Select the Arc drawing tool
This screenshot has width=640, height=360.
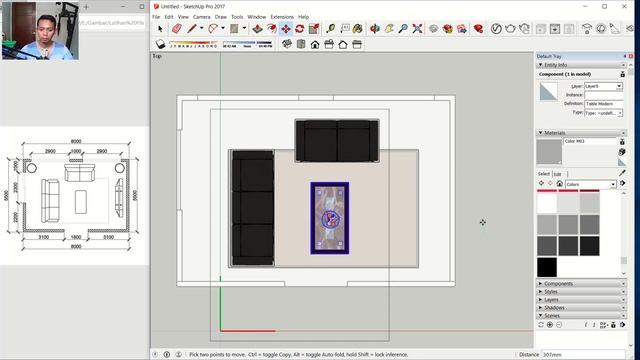(213, 29)
